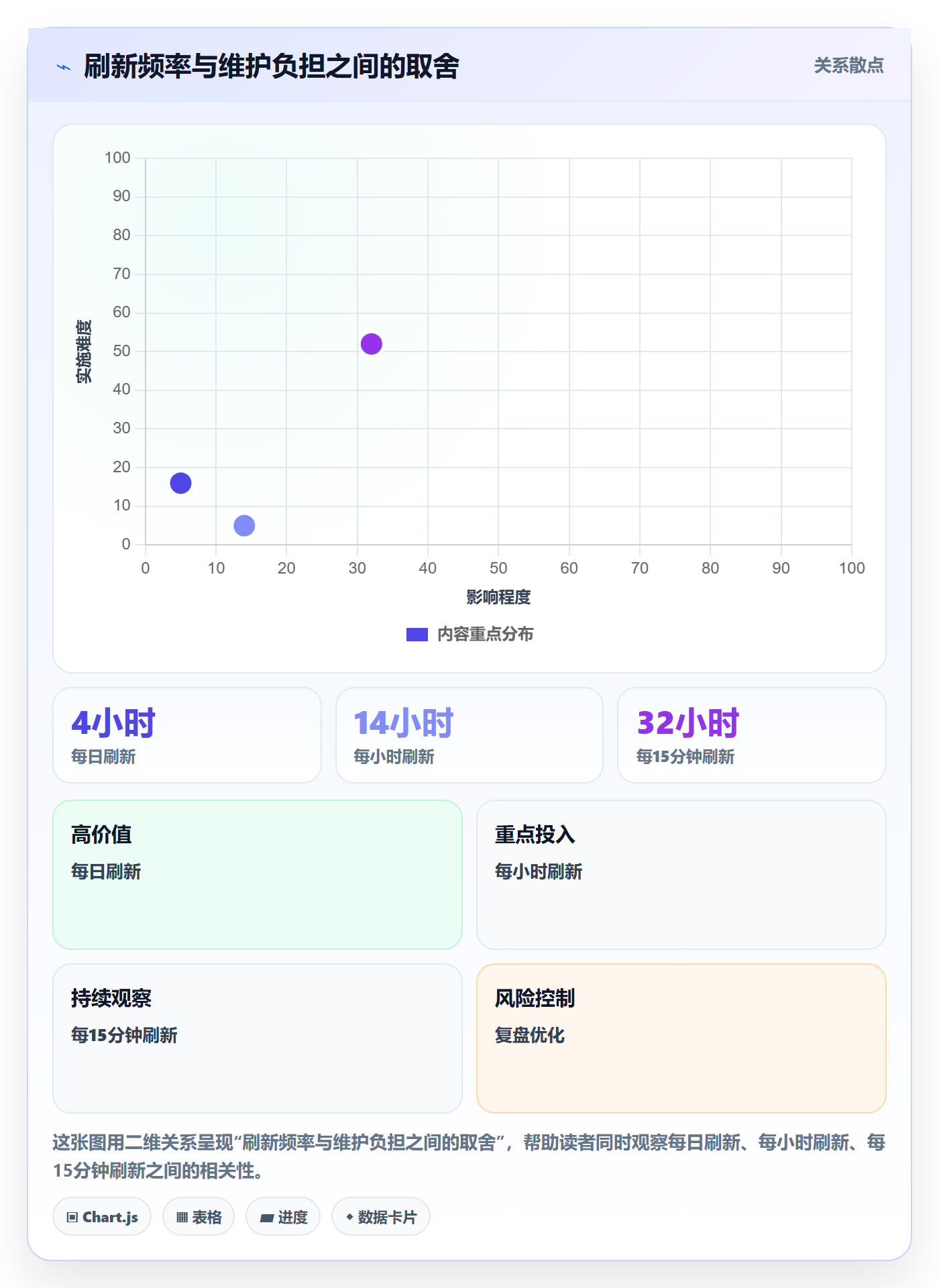Click the light blue scatter point near 5

point(244,525)
